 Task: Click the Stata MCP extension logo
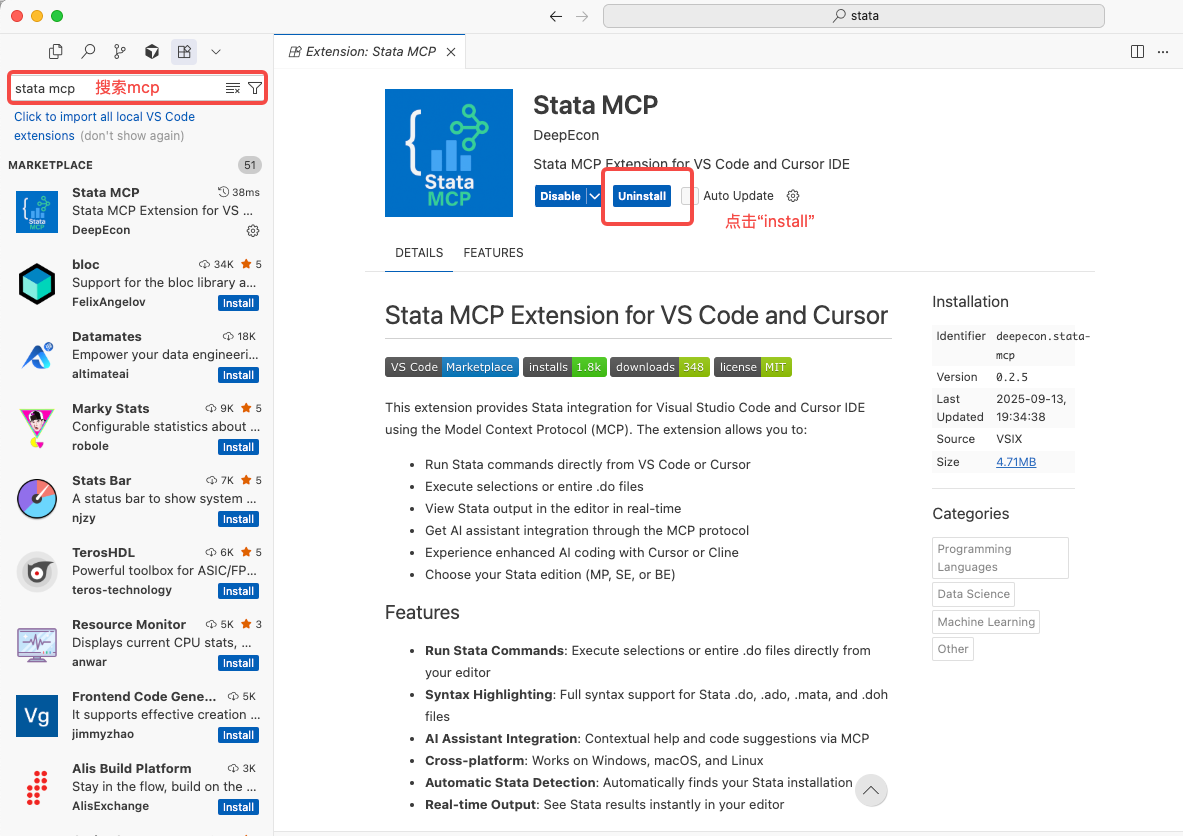tap(449, 153)
